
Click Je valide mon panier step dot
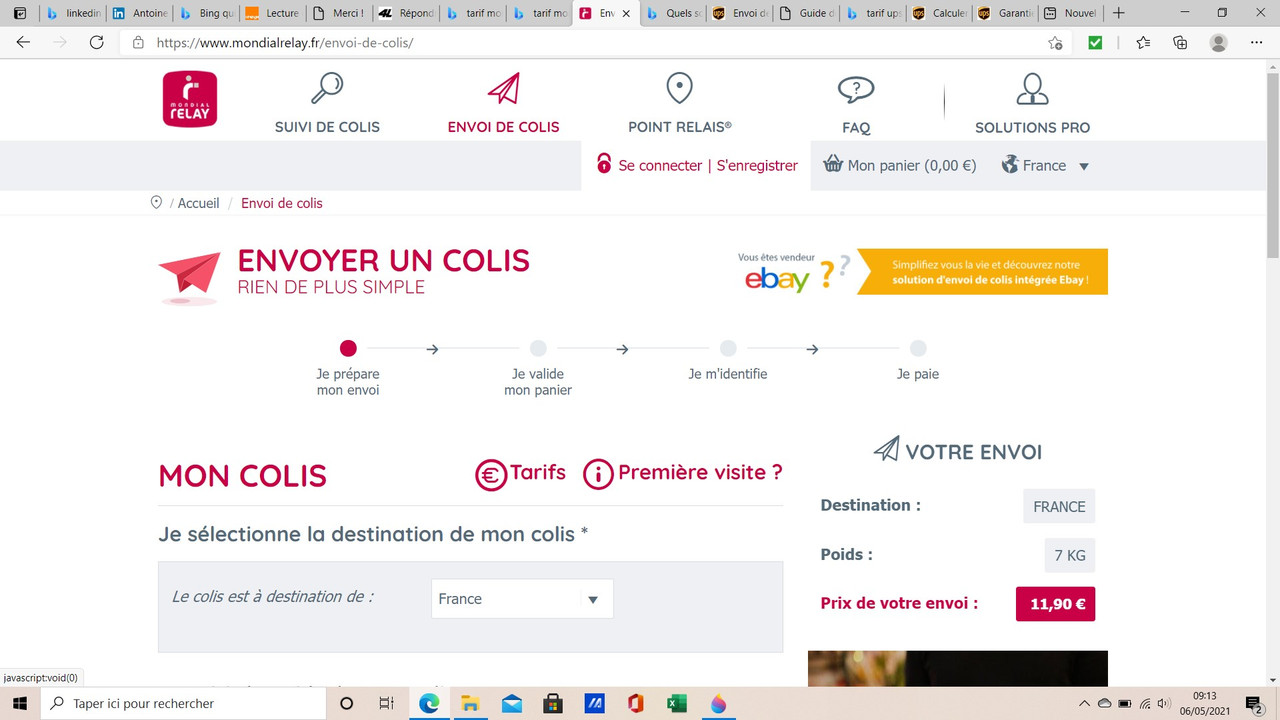pyautogui.click(x=538, y=349)
